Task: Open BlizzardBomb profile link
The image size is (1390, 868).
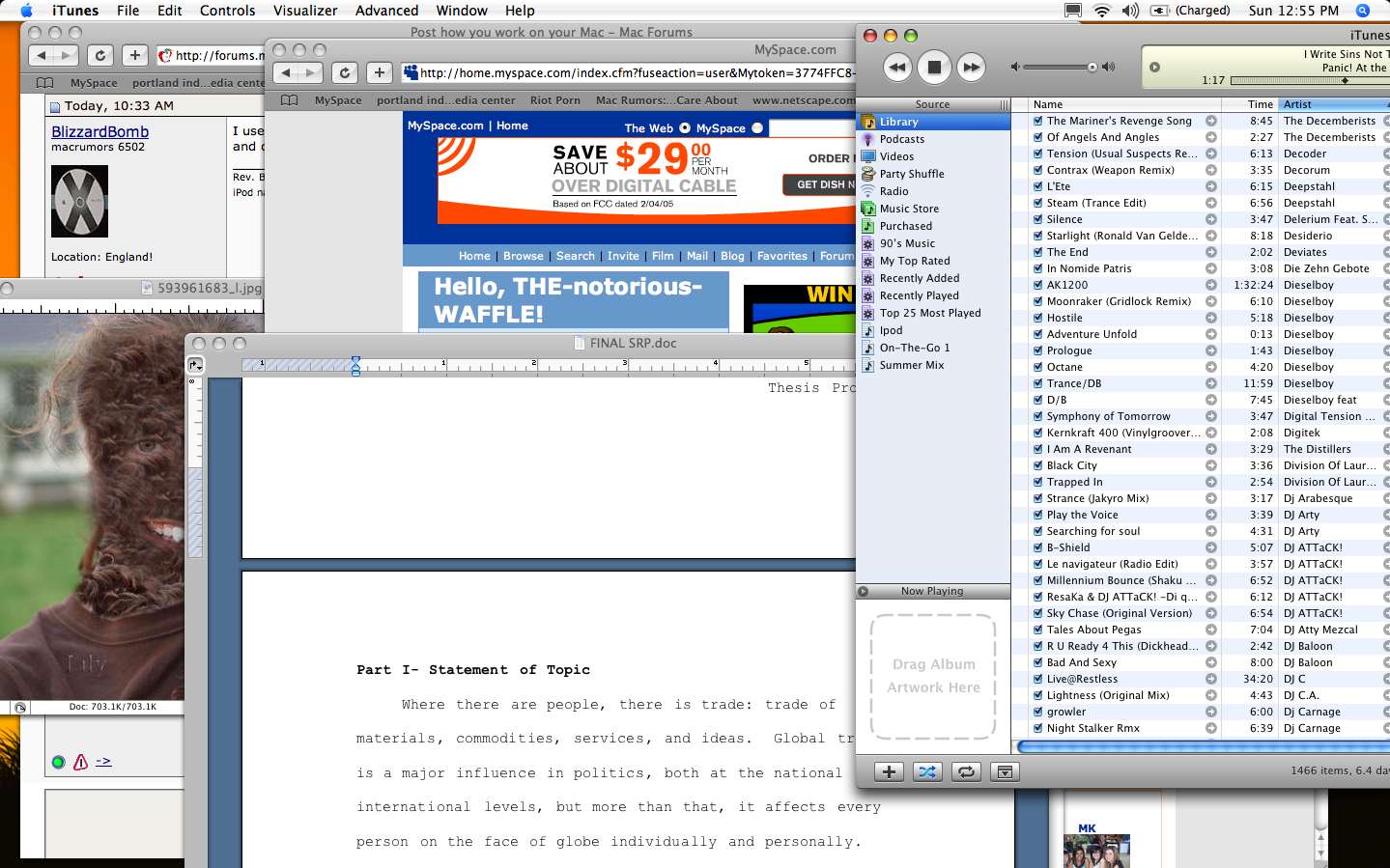Action: coord(99,131)
